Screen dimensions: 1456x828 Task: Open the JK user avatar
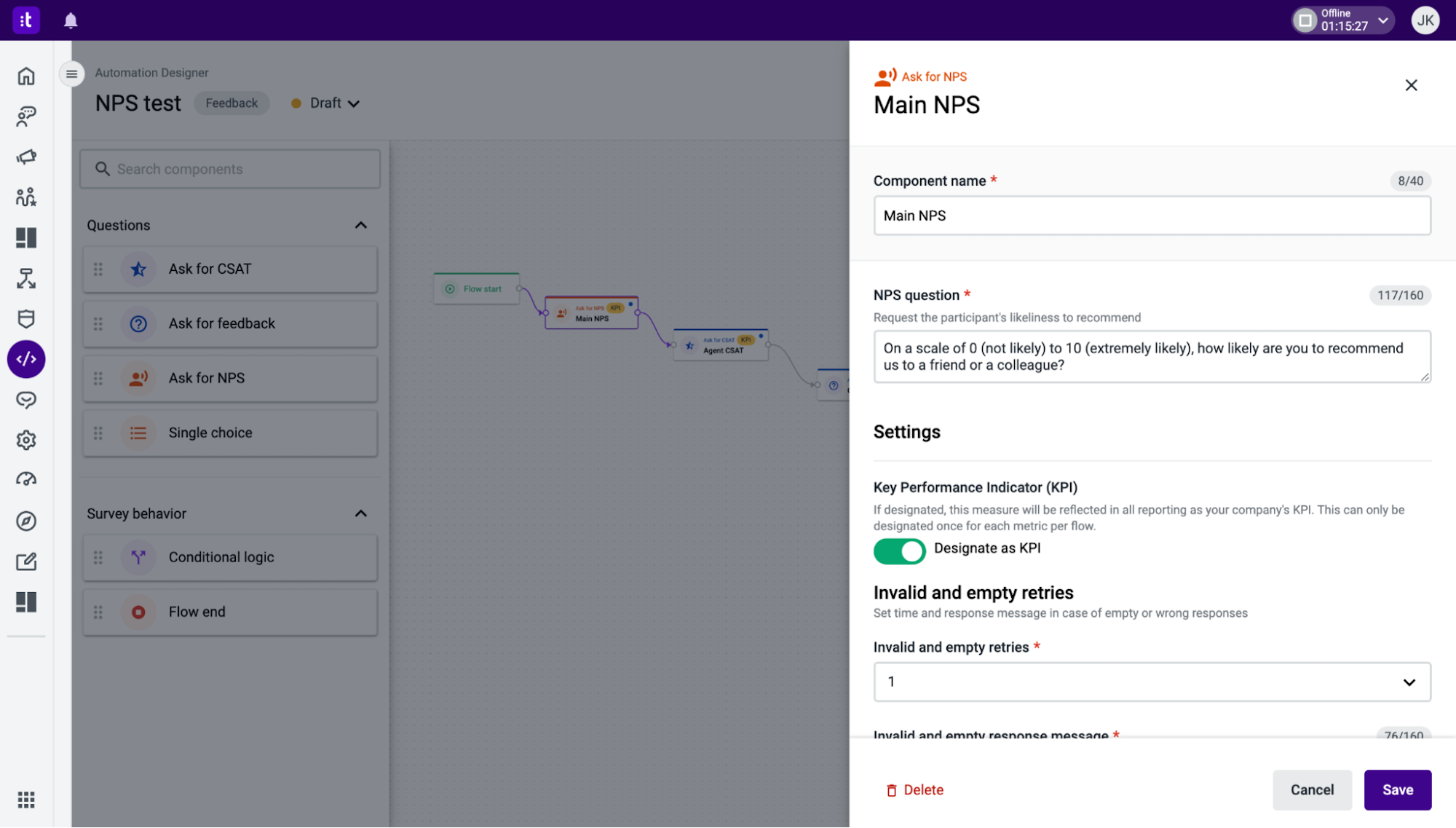pyautogui.click(x=1425, y=20)
